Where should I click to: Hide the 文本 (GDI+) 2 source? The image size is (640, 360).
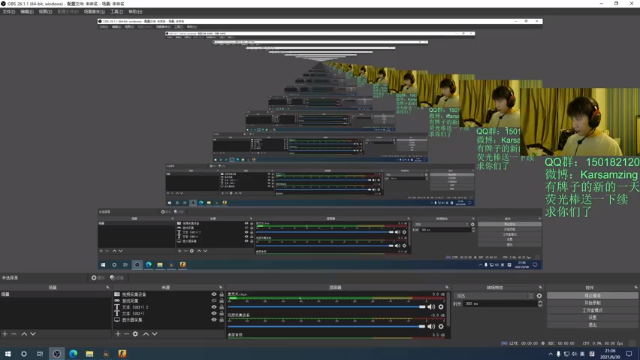[214, 307]
